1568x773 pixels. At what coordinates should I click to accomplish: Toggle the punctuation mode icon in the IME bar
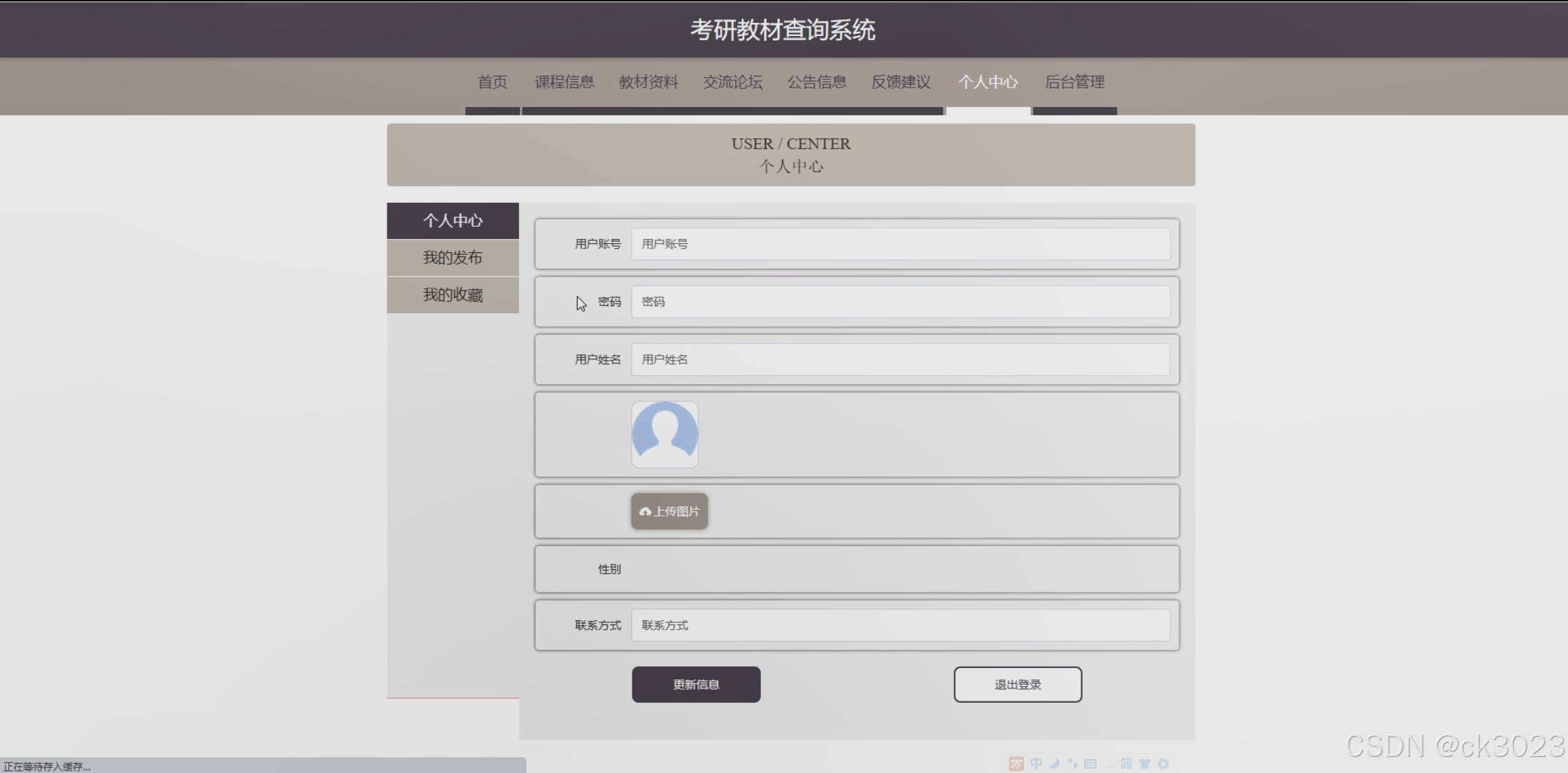[x=1072, y=763]
